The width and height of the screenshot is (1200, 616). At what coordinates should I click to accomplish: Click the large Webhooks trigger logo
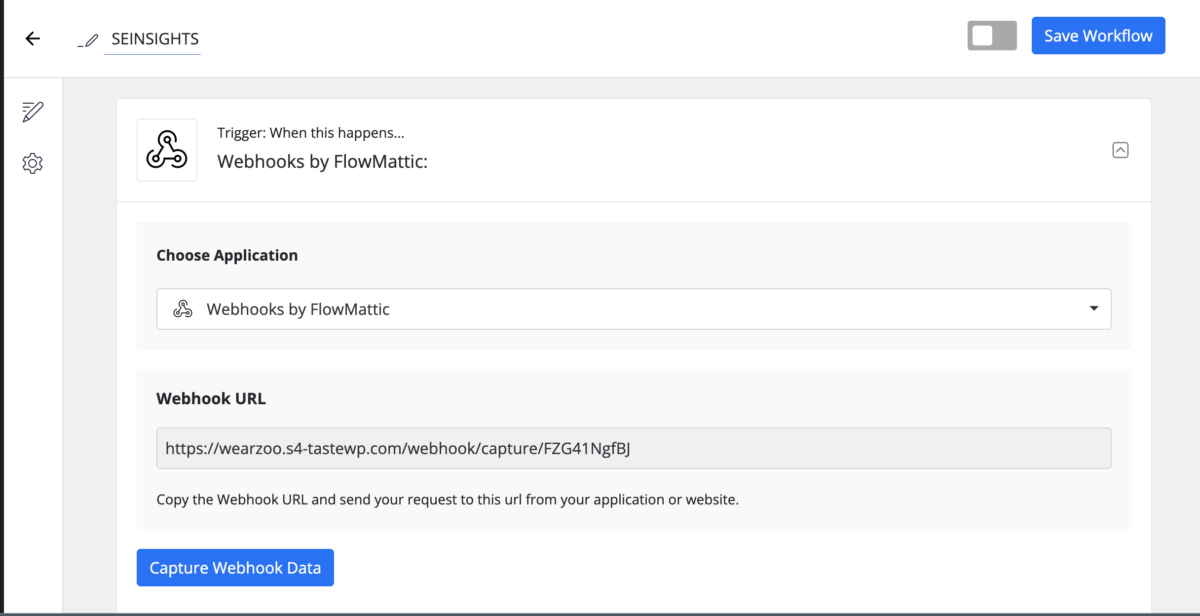click(167, 150)
